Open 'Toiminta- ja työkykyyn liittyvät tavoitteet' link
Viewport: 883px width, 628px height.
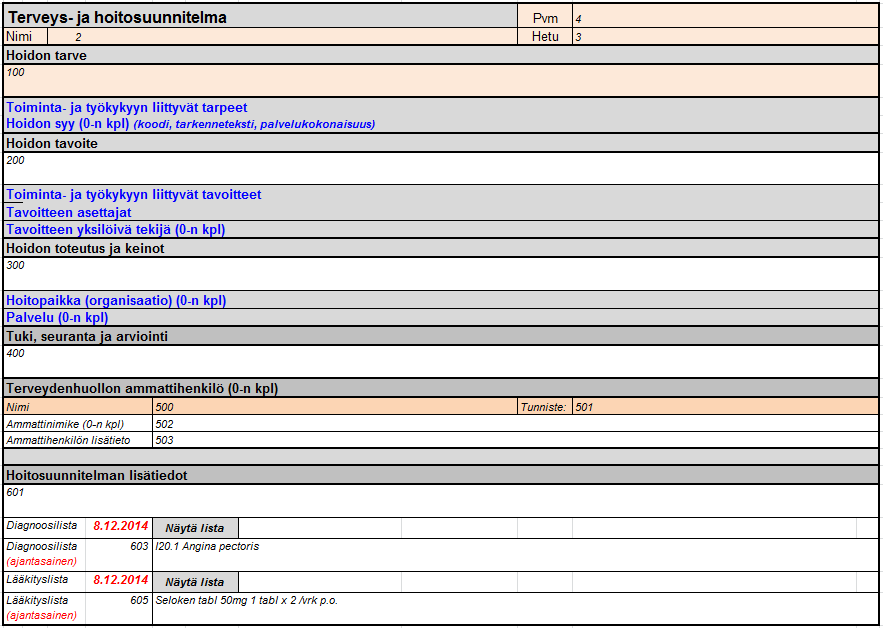[x=133, y=195]
